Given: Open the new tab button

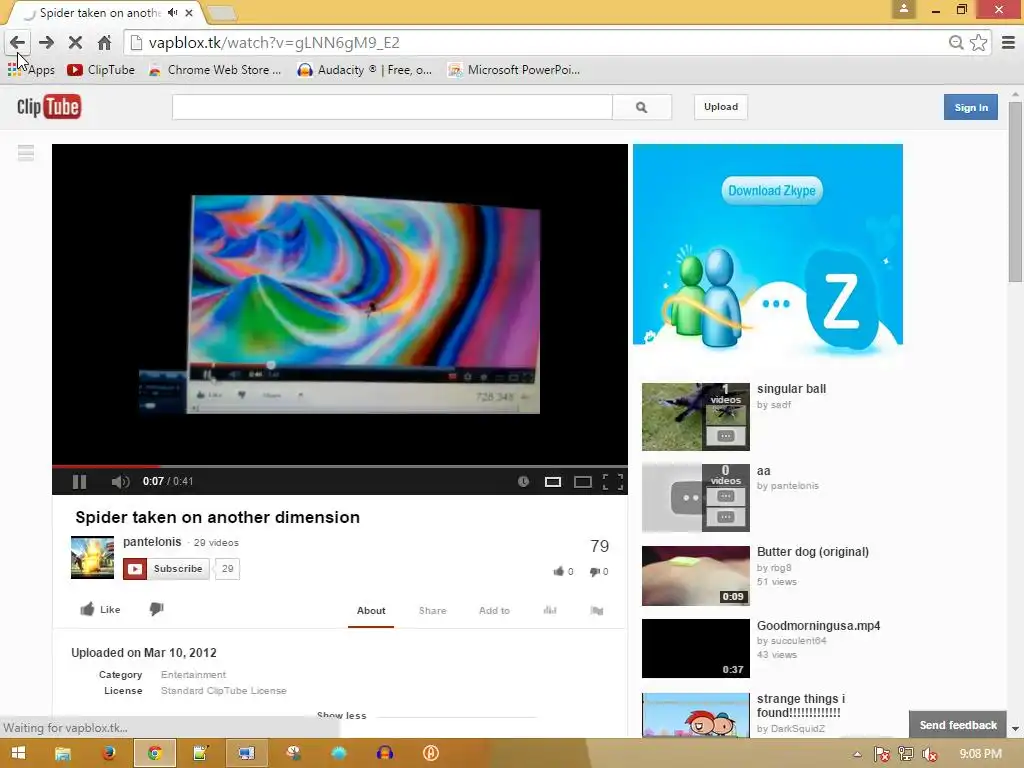Looking at the screenshot, I should click(223, 13).
